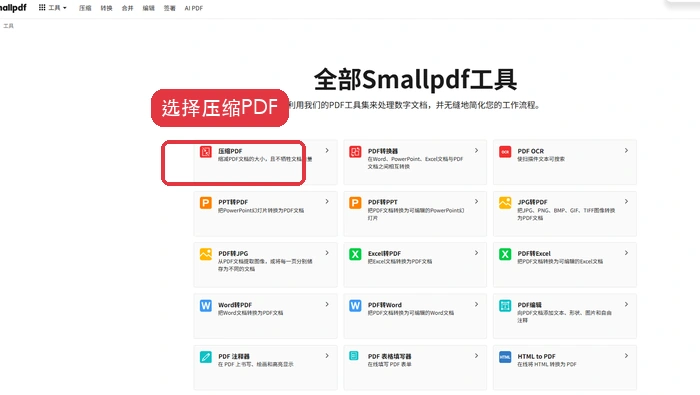The width and height of the screenshot is (700, 395).
Task: Open the PDF OCR tool title link
Action: 530,151
